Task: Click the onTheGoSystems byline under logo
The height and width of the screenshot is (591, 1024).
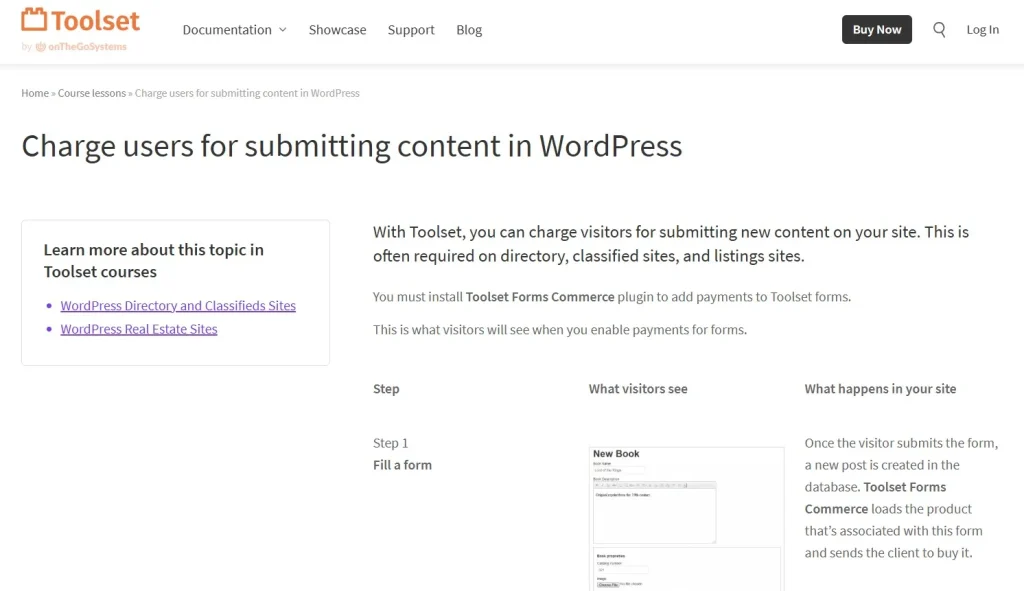Action: [x=74, y=47]
